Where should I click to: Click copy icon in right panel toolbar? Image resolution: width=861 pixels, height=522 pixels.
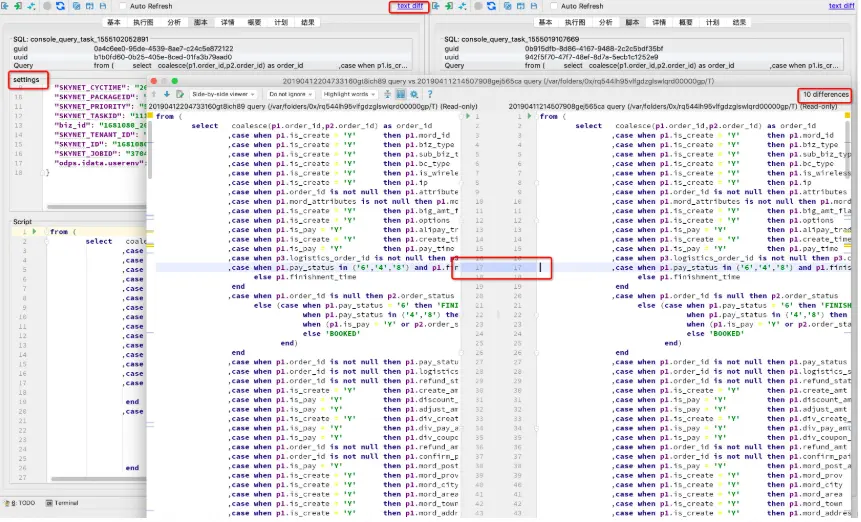pyautogui.click(x=507, y=6)
